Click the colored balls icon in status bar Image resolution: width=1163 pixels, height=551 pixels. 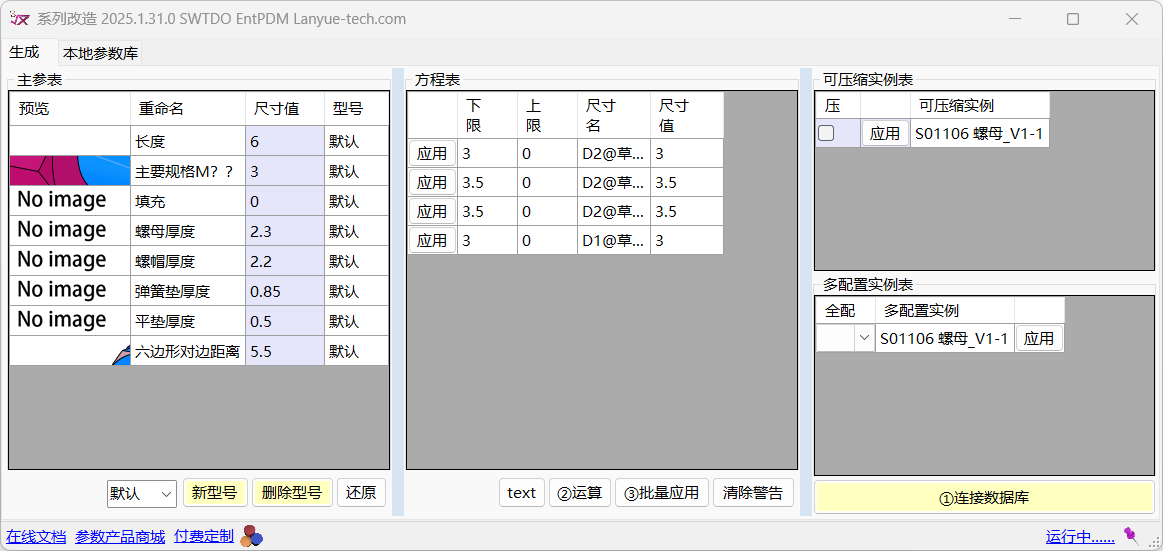click(x=252, y=537)
